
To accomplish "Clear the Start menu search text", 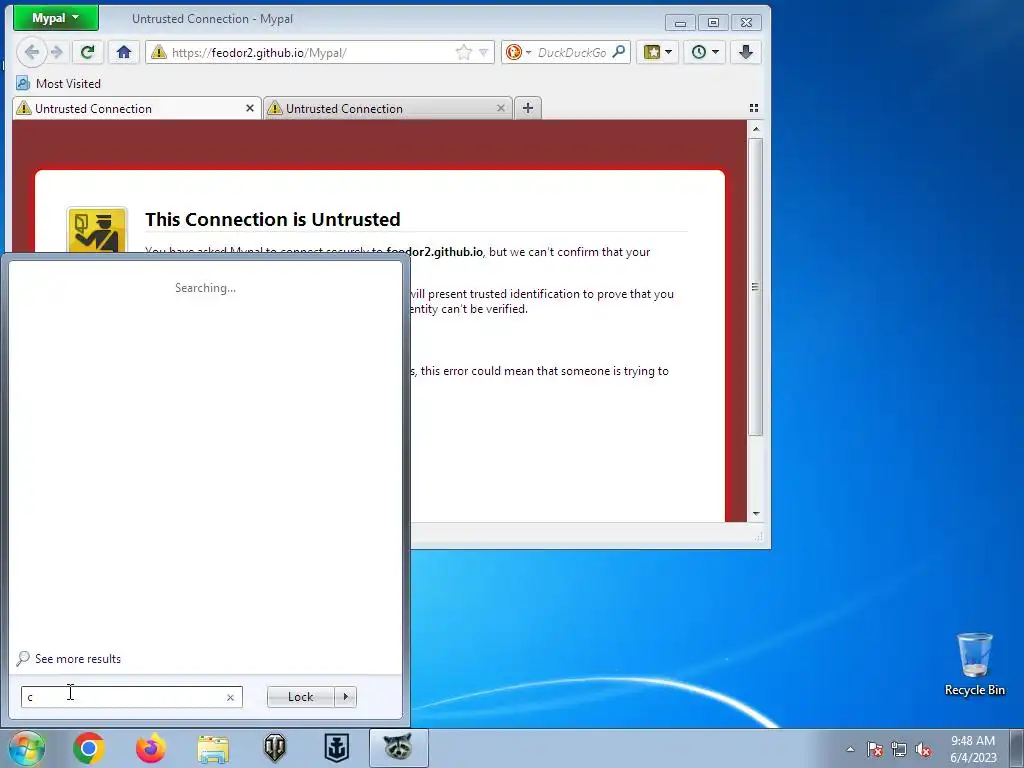I will [230, 697].
